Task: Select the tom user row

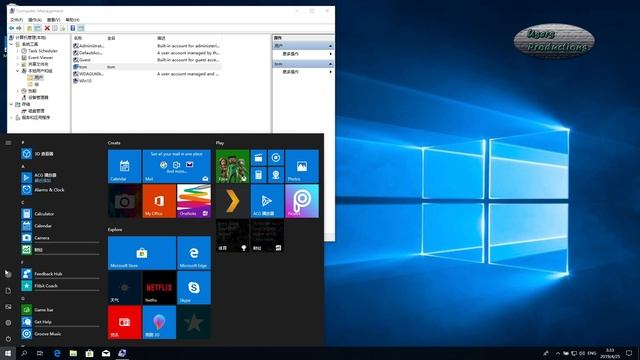Action: (x=147, y=67)
